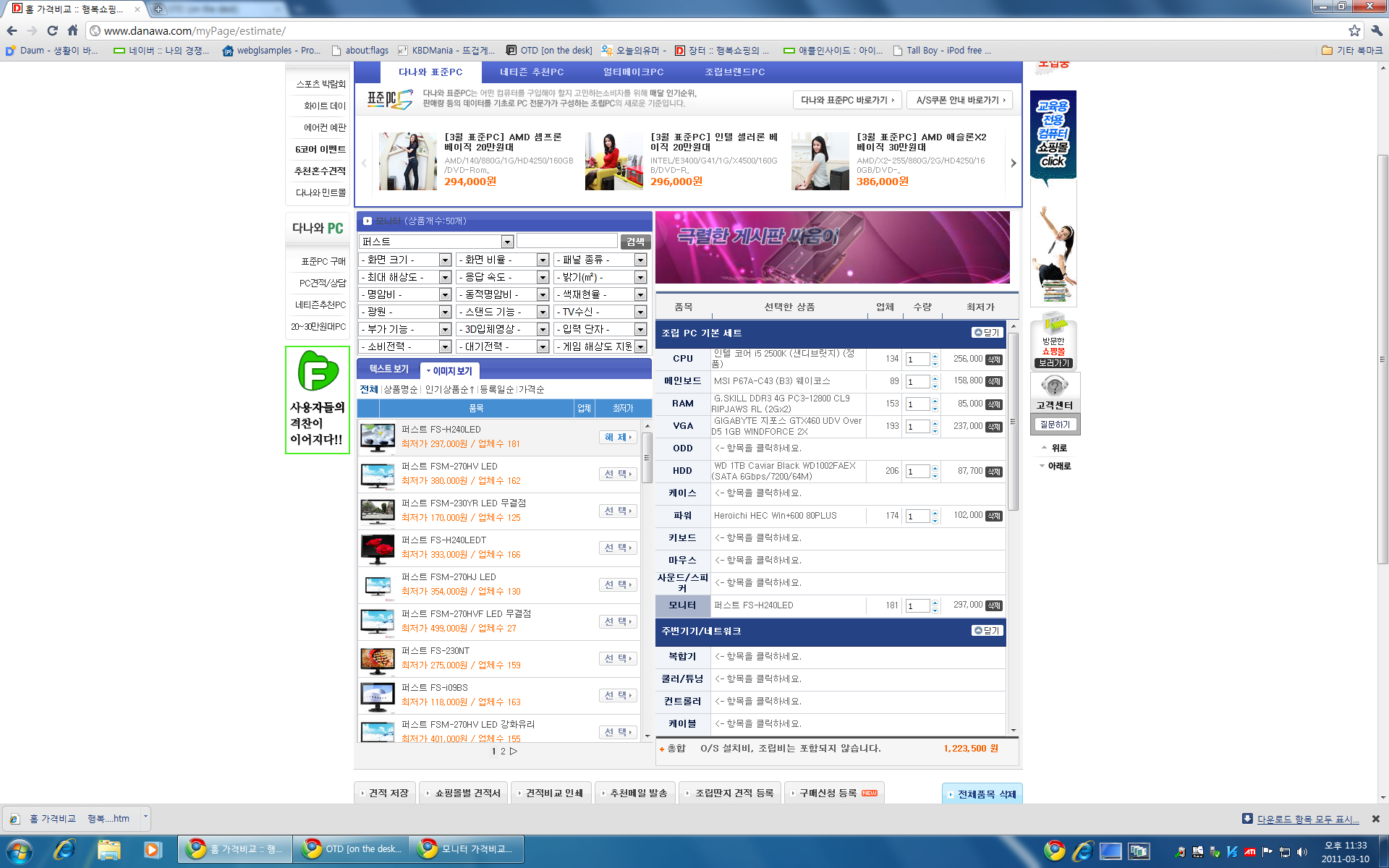1389x868 pixels.
Task: Go to next product list page arrow
Action: (514, 751)
